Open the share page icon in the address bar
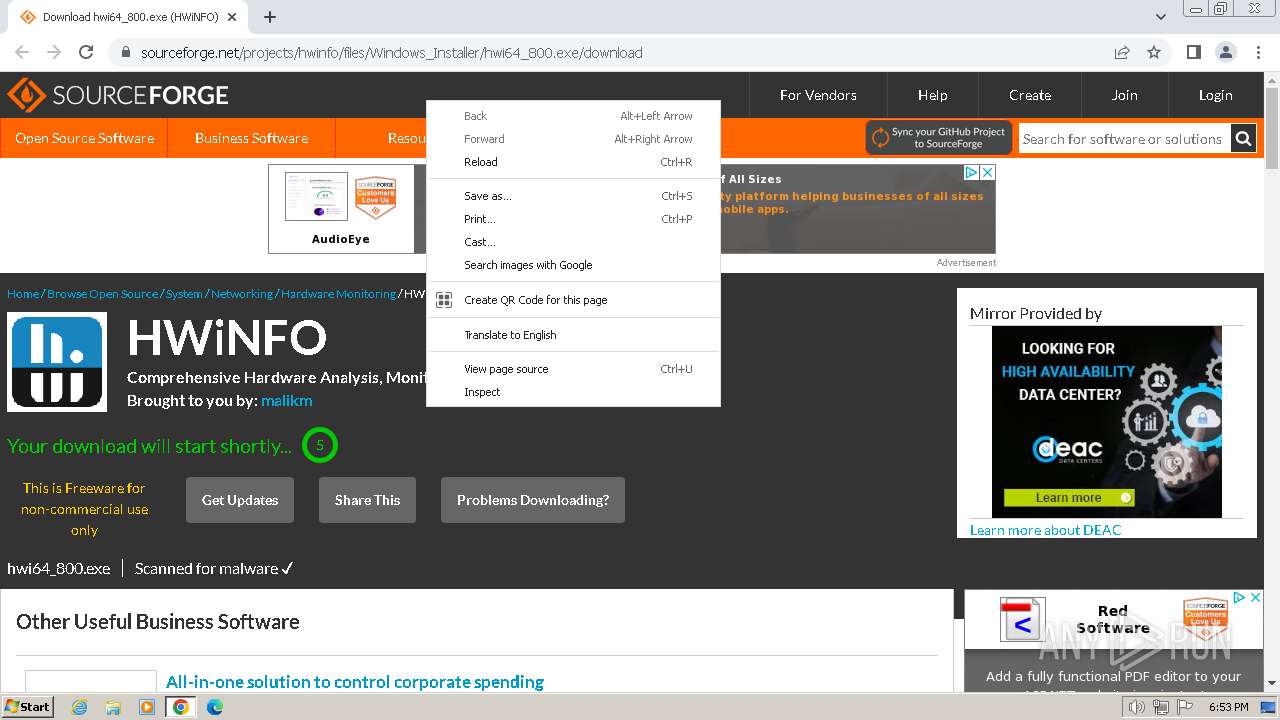This screenshot has height=720, width=1280. (x=1122, y=52)
